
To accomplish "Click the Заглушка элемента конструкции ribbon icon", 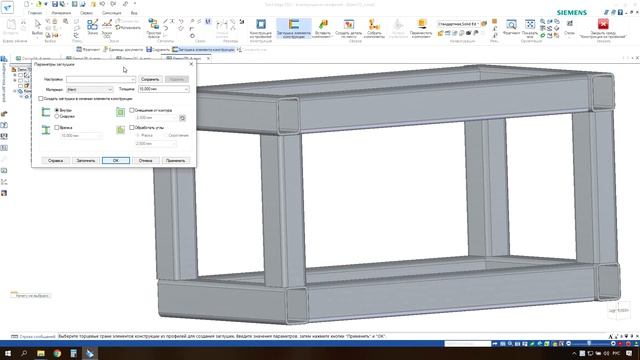I will pyautogui.click(x=294, y=29).
